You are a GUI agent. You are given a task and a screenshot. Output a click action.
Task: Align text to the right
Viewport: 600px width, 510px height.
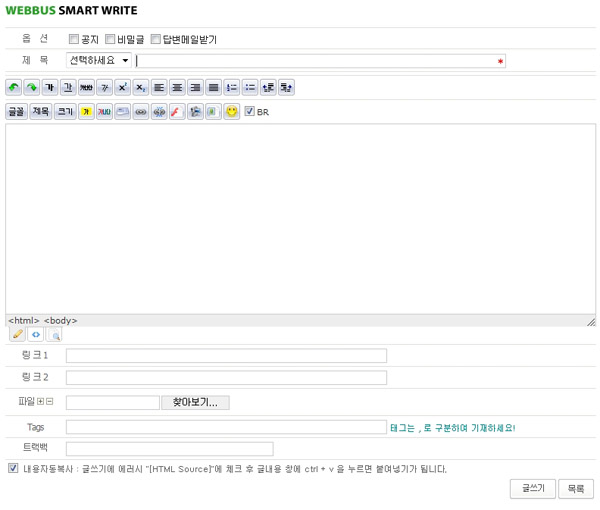195,88
